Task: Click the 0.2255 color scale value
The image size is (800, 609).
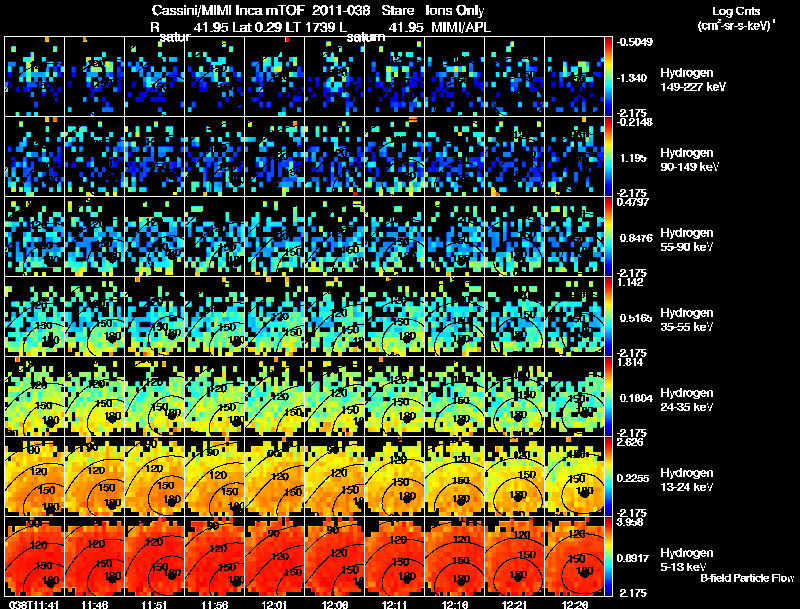Action: click(x=635, y=478)
